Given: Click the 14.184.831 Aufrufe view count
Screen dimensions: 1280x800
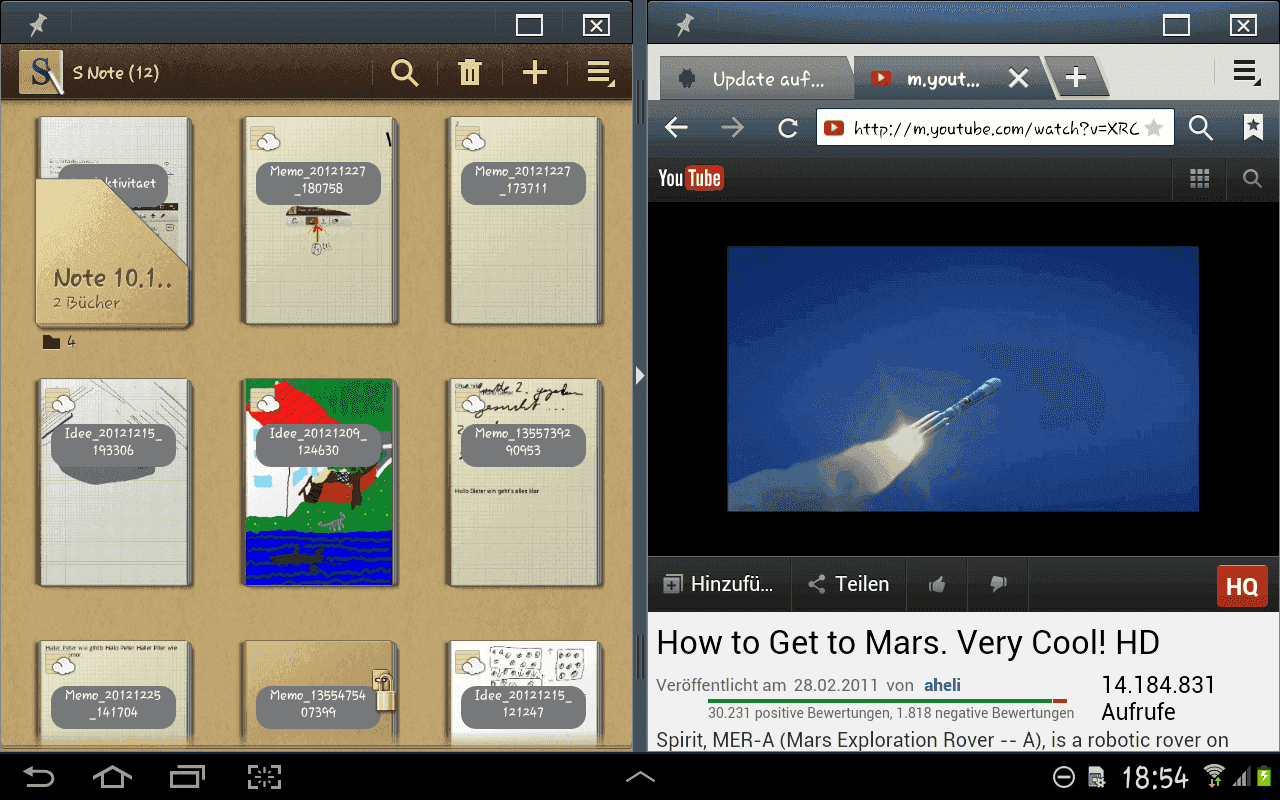Looking at the screenshot, I should 1158,698.
